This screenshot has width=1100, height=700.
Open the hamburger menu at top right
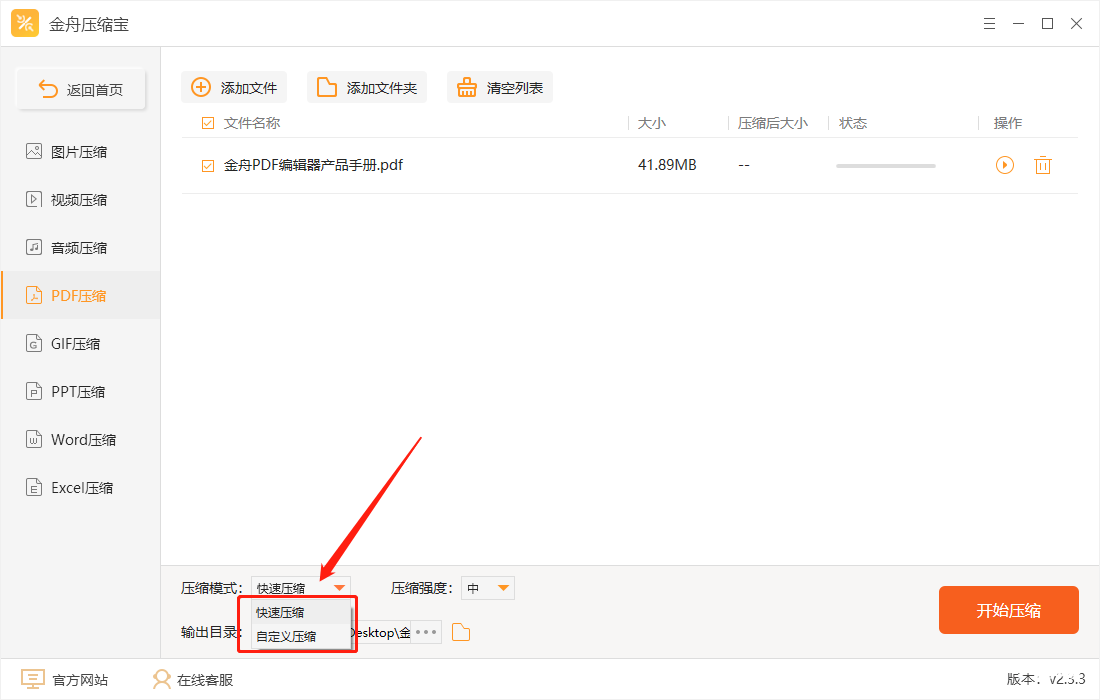tap(989, 22)
